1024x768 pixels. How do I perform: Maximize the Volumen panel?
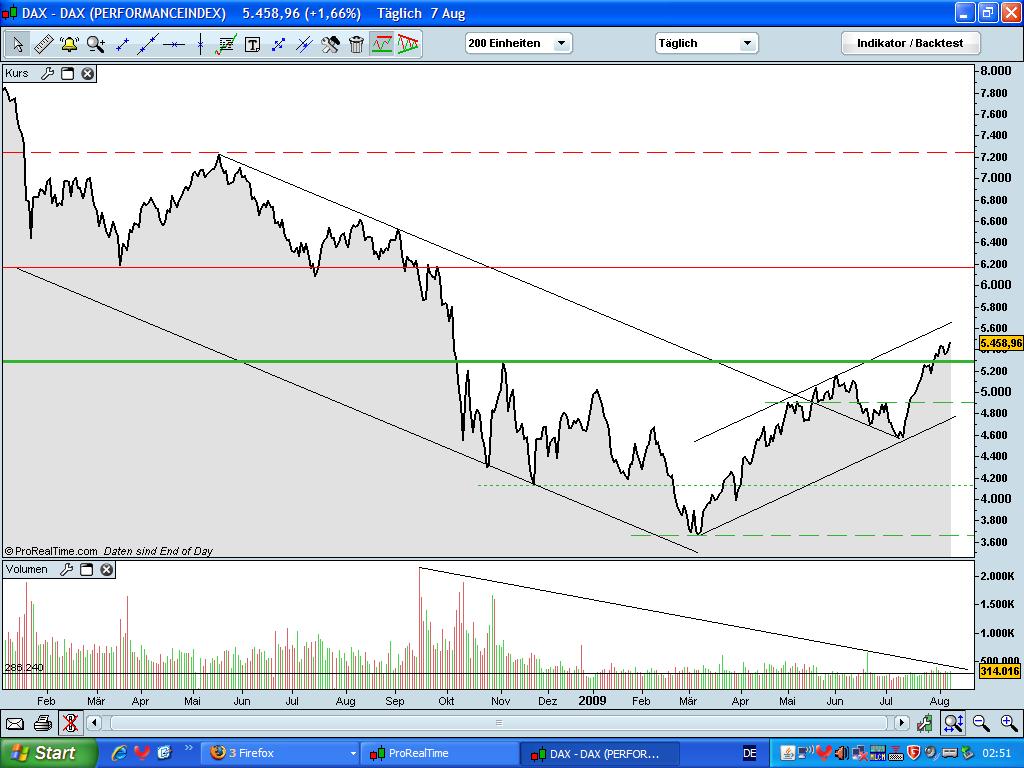(86, 569)
